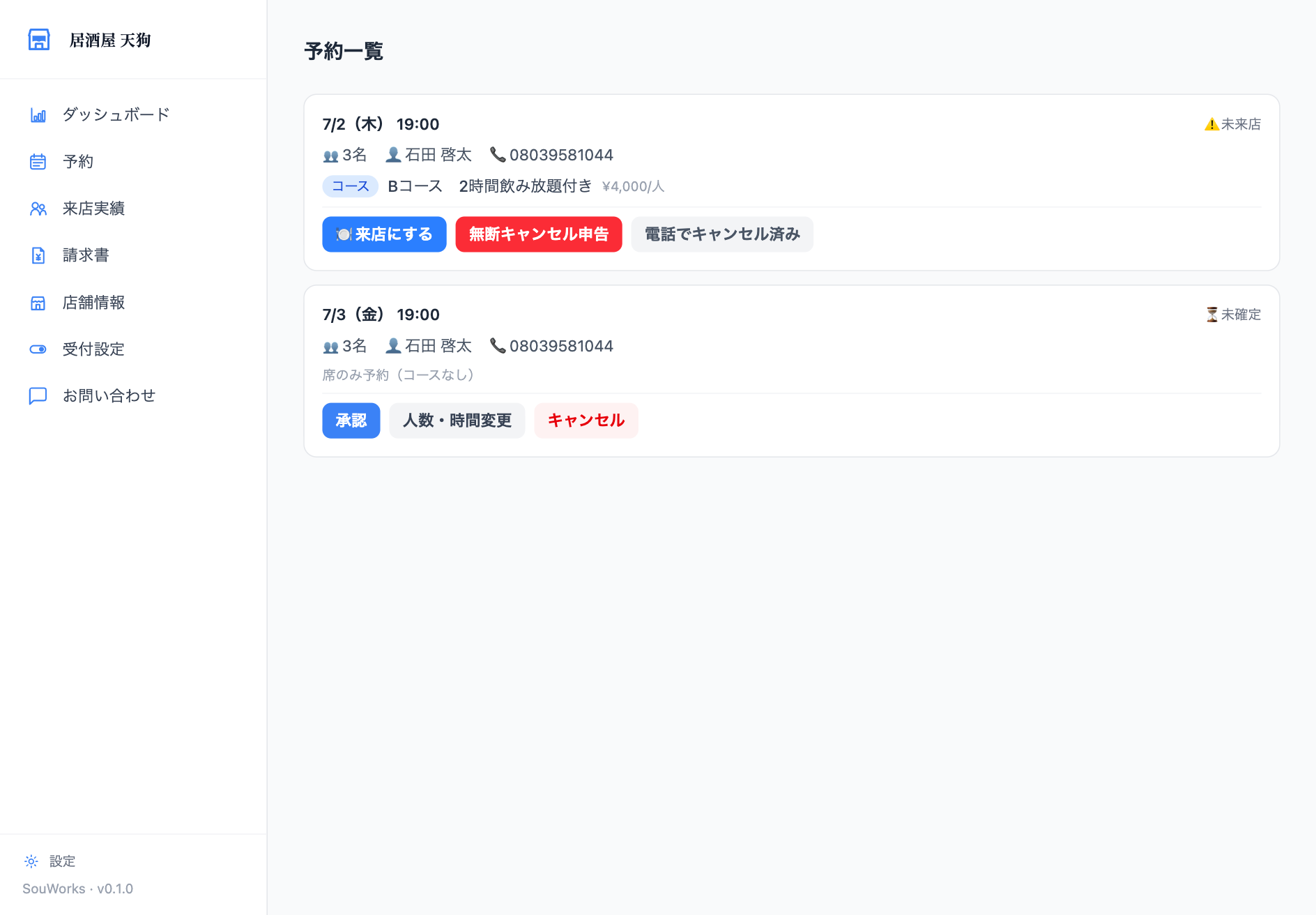Click the 人数・時間変更 button
1316x915 pixels.
pyautogui.click(x=457, y=421)
